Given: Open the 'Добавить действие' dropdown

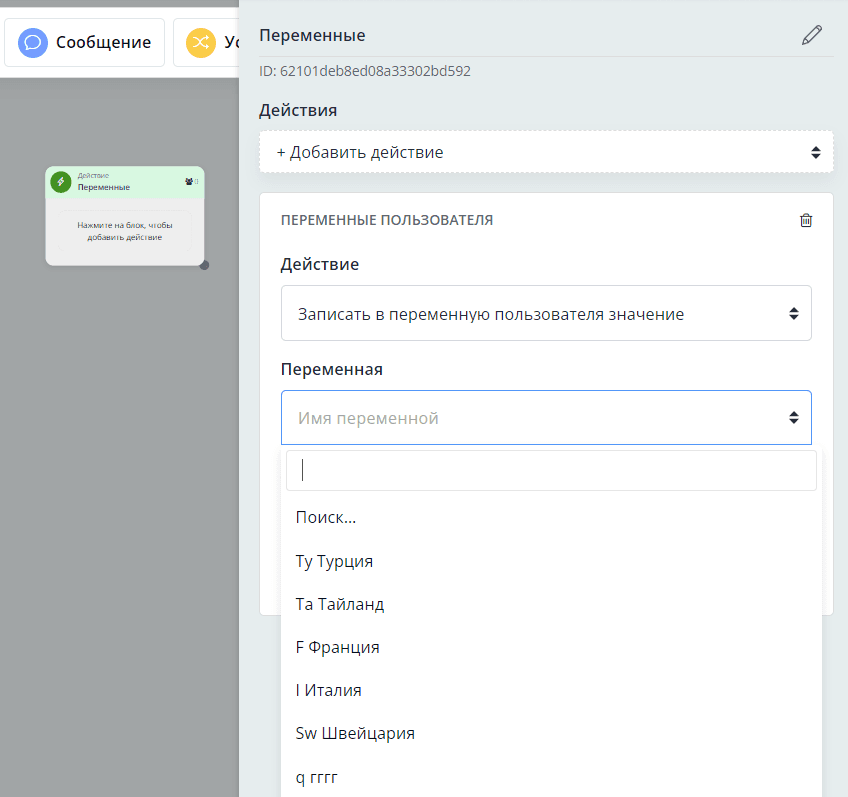Looking at the screenshot, I should (546, 152).
